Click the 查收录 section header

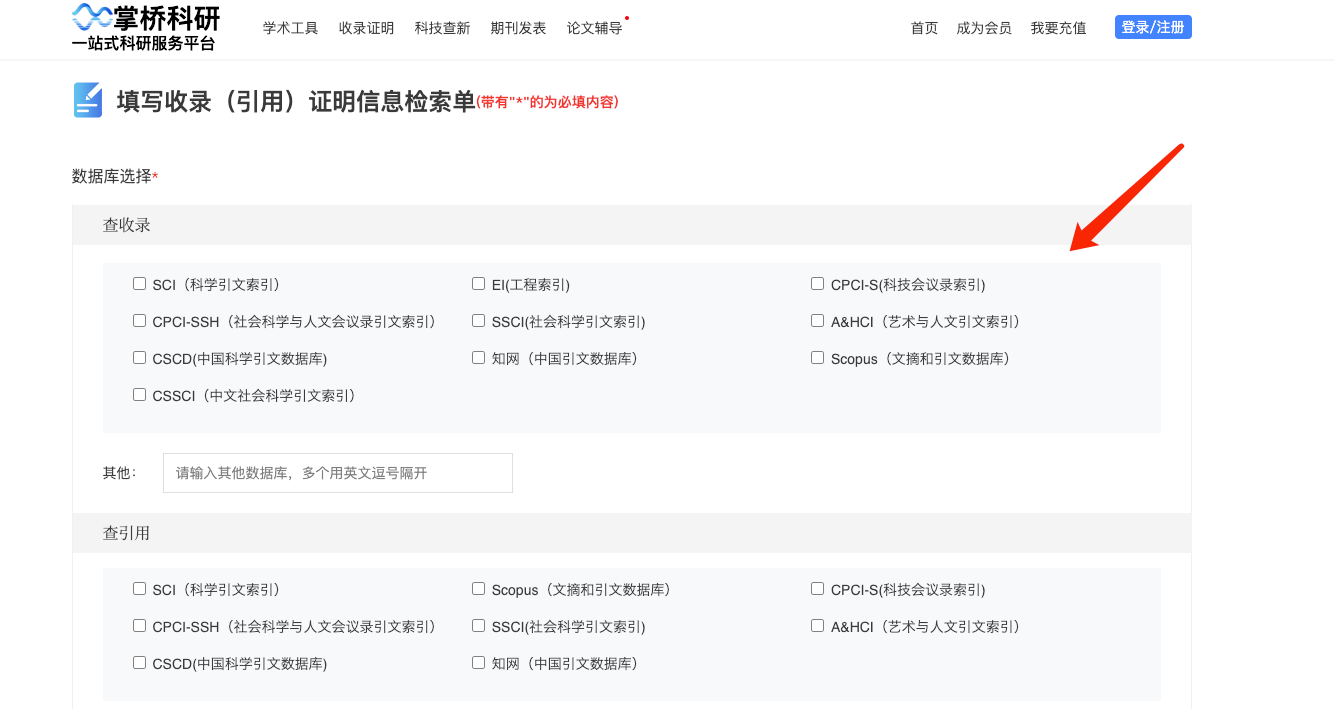click(632, 225)
